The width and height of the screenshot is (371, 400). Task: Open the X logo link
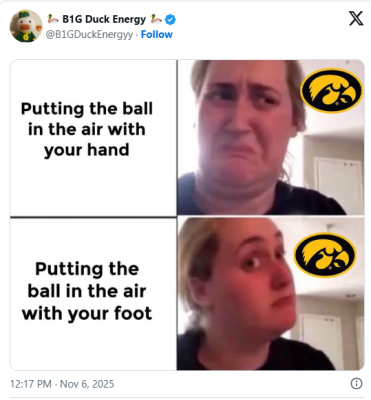tap(356, 18)
